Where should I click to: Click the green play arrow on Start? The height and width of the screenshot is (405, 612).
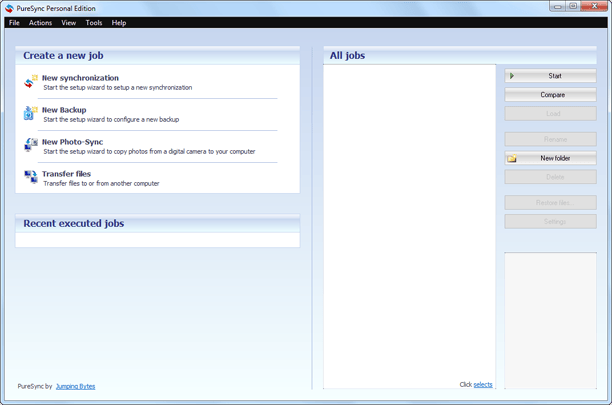(x=512, y=76)
